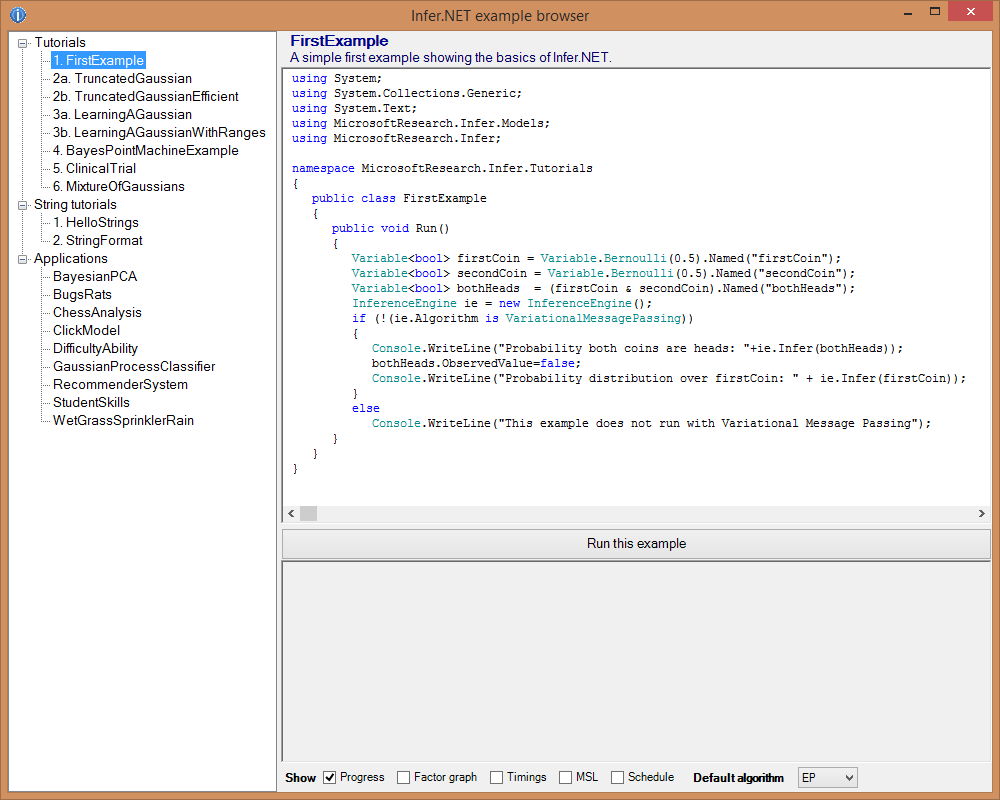Open 4. BayesPointMachineExample
This screenshot has height=800, width=1000.
tap(145, 151)
